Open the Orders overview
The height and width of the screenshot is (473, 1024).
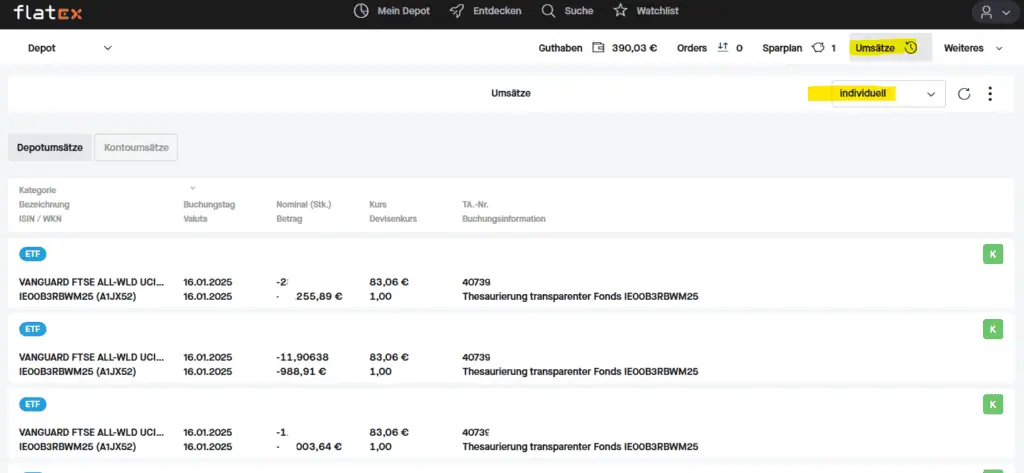709,48
